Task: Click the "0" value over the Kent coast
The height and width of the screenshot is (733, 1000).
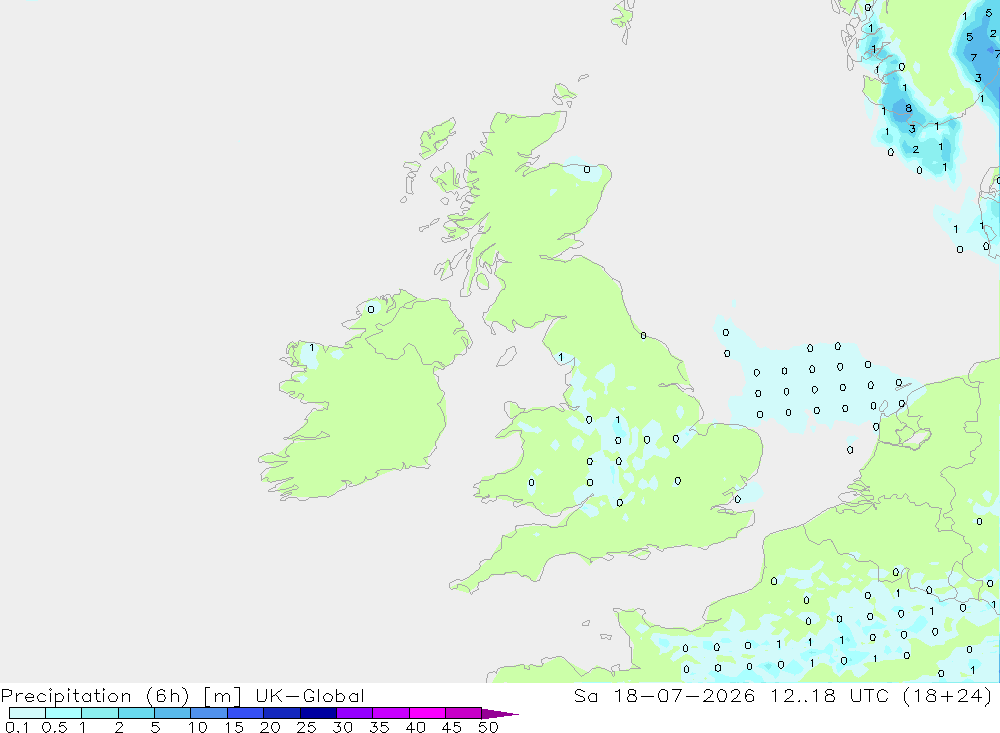Action: 738,500
